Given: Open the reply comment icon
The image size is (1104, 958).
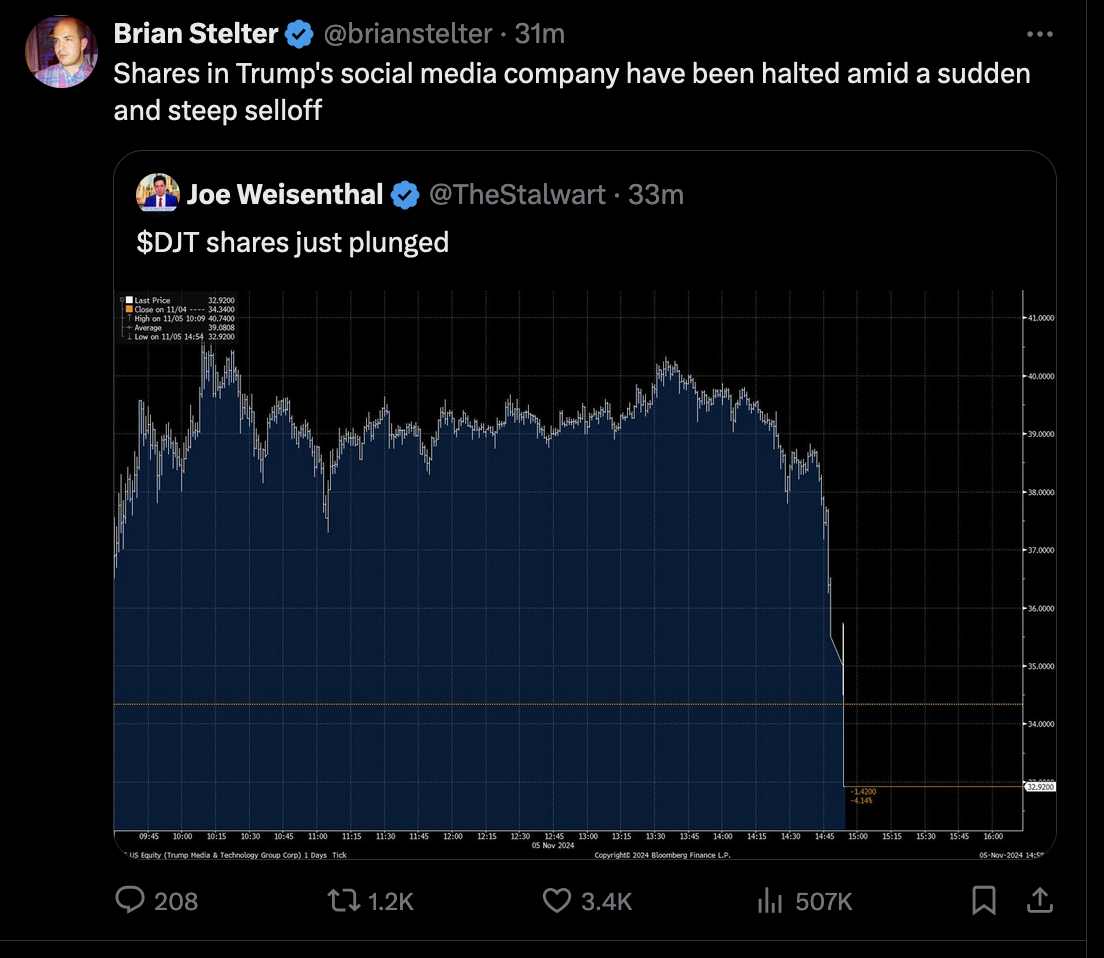Looking at the screenshot, I should [130, 900].
